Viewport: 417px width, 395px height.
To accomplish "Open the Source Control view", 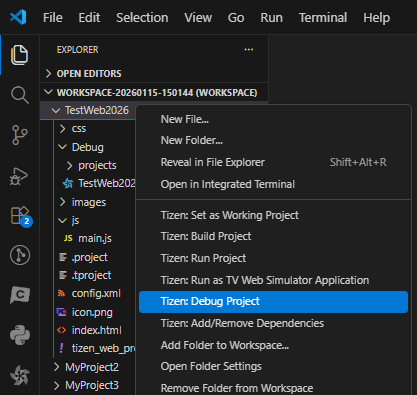I will click(20, 135).
